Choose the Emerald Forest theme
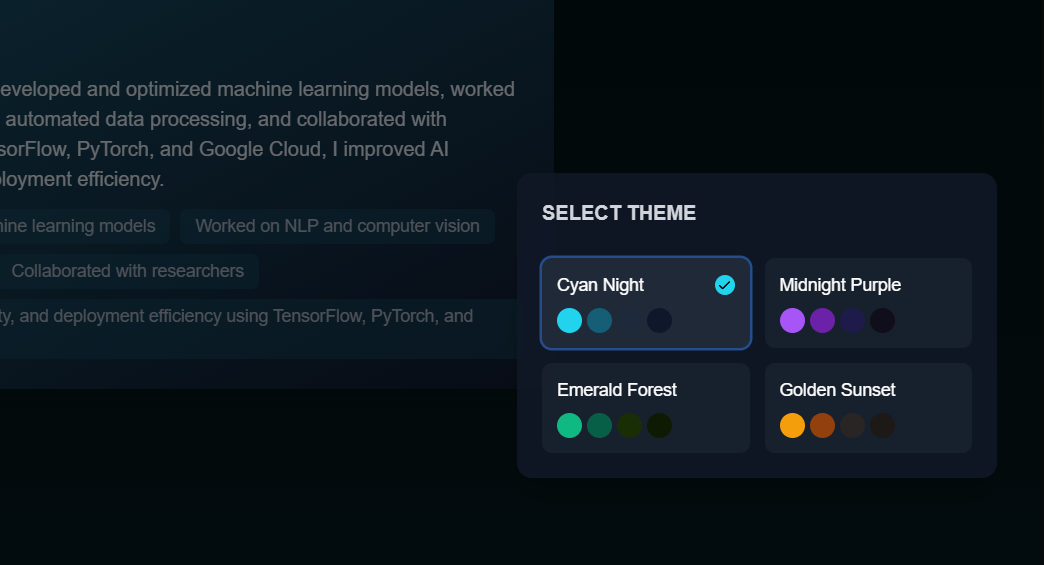The image size is (1044, 565). pos(645,408)
